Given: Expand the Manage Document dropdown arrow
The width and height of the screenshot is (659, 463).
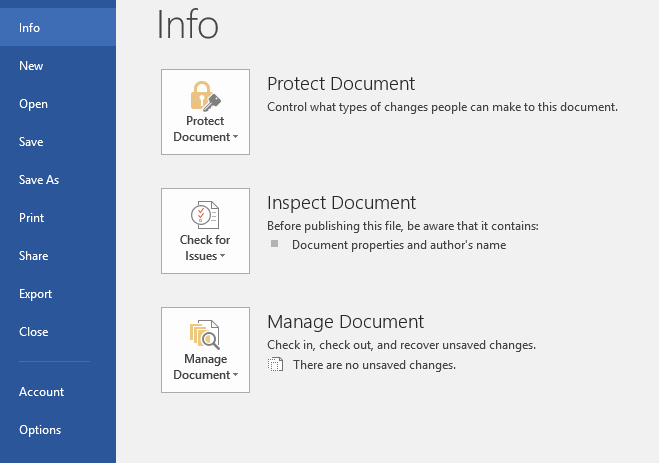Looking at the screenshot, I should (235, 374).
